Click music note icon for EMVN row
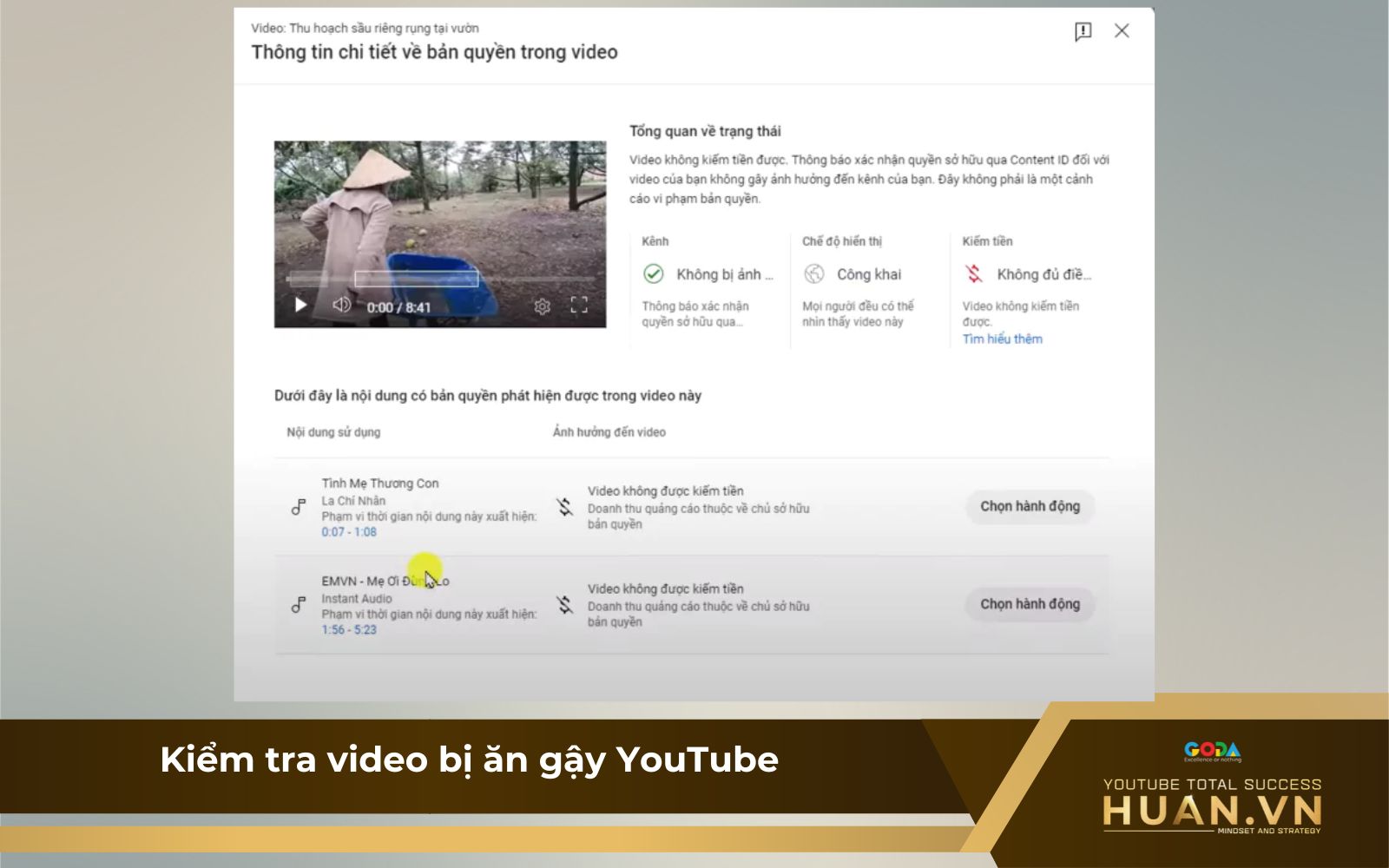The height and width of the screenshot is (868, 1389). [x=299, y=605]
